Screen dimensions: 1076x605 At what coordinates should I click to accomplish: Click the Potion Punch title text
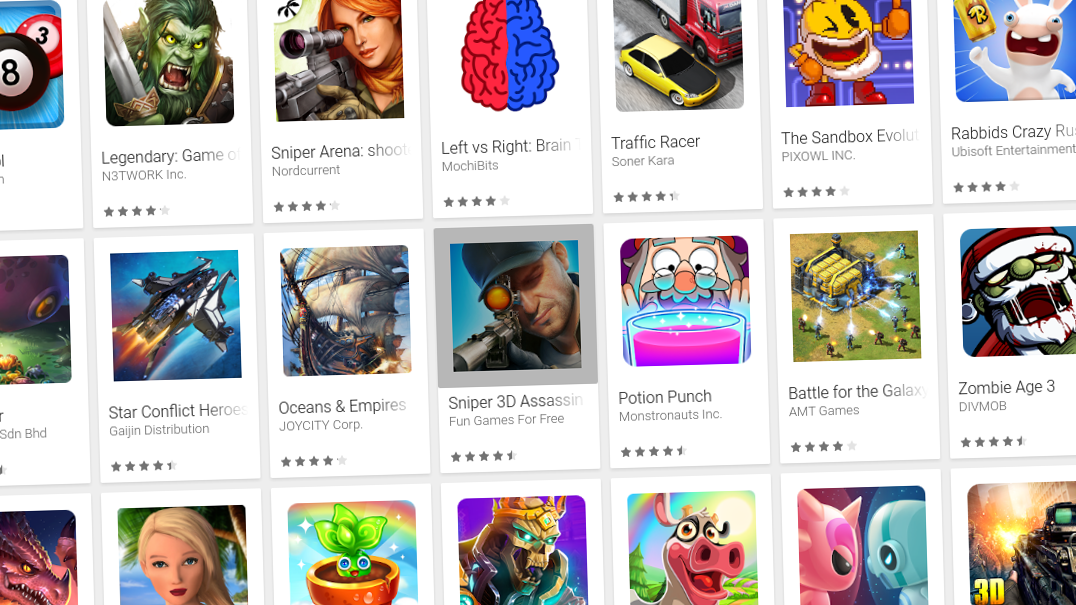(x=665, y=397)
